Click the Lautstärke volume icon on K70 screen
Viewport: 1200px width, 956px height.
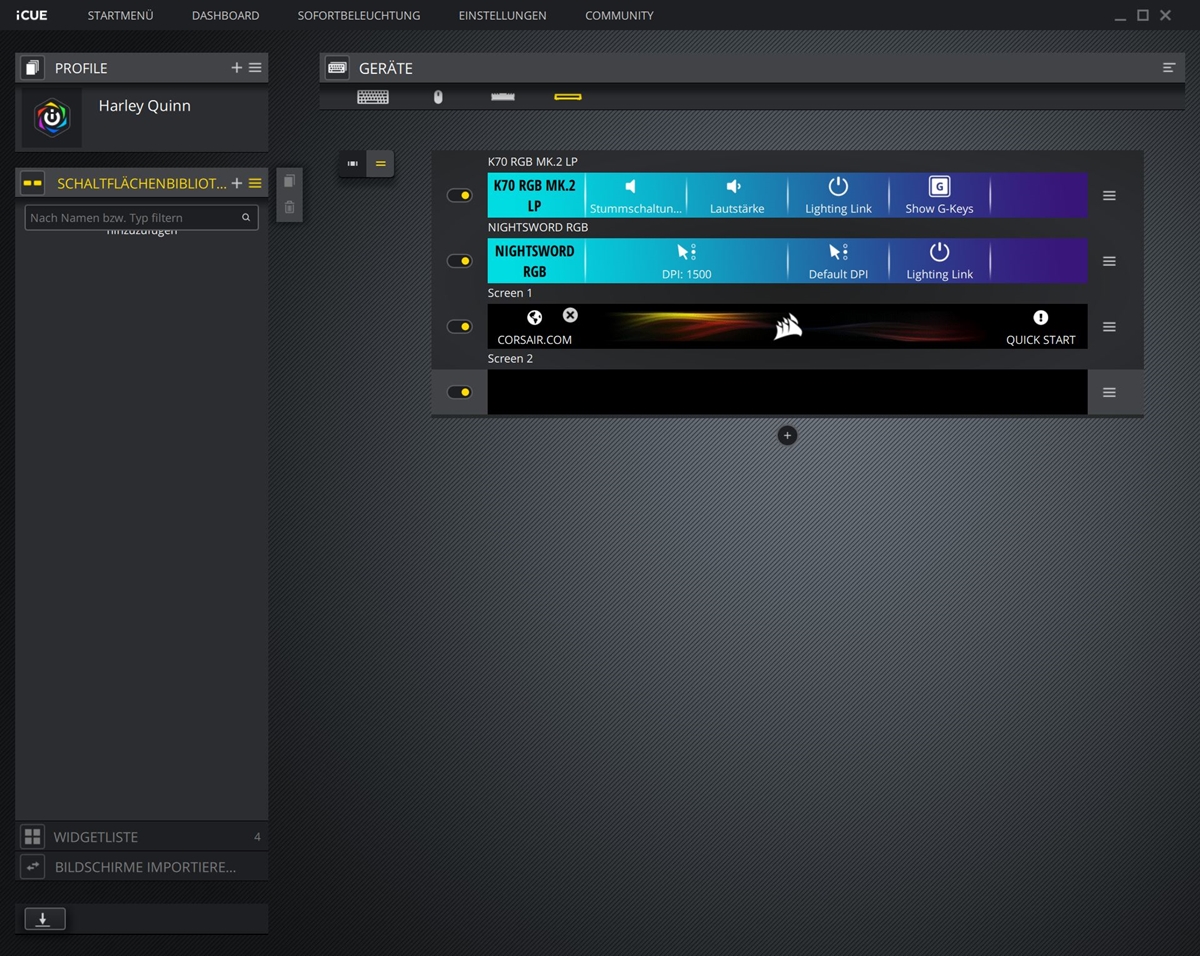[x=734, y=187]
